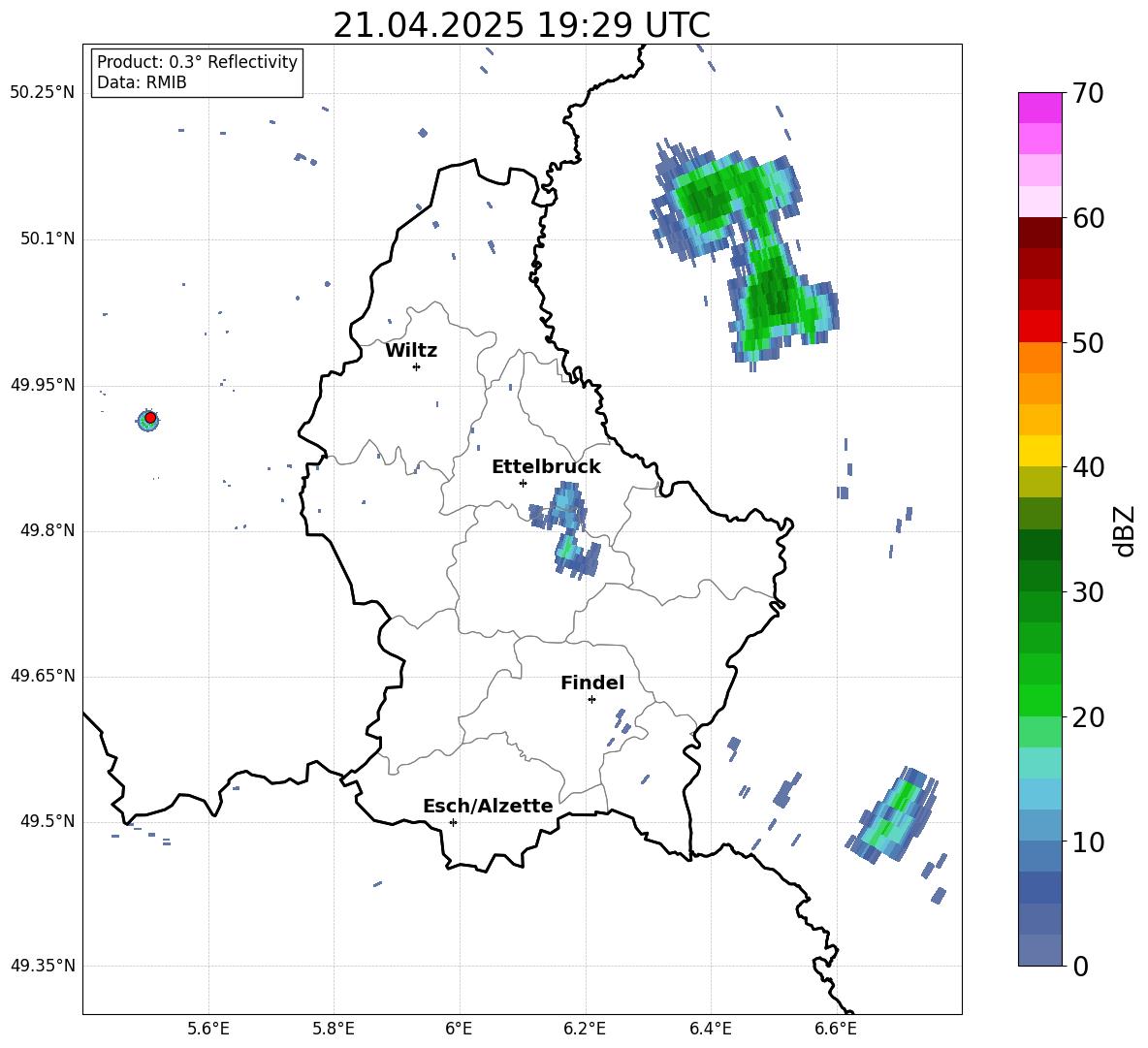Click the red radar marker dot
The height and width of the screenshot is (1048, 1148).
coord(150,418)
